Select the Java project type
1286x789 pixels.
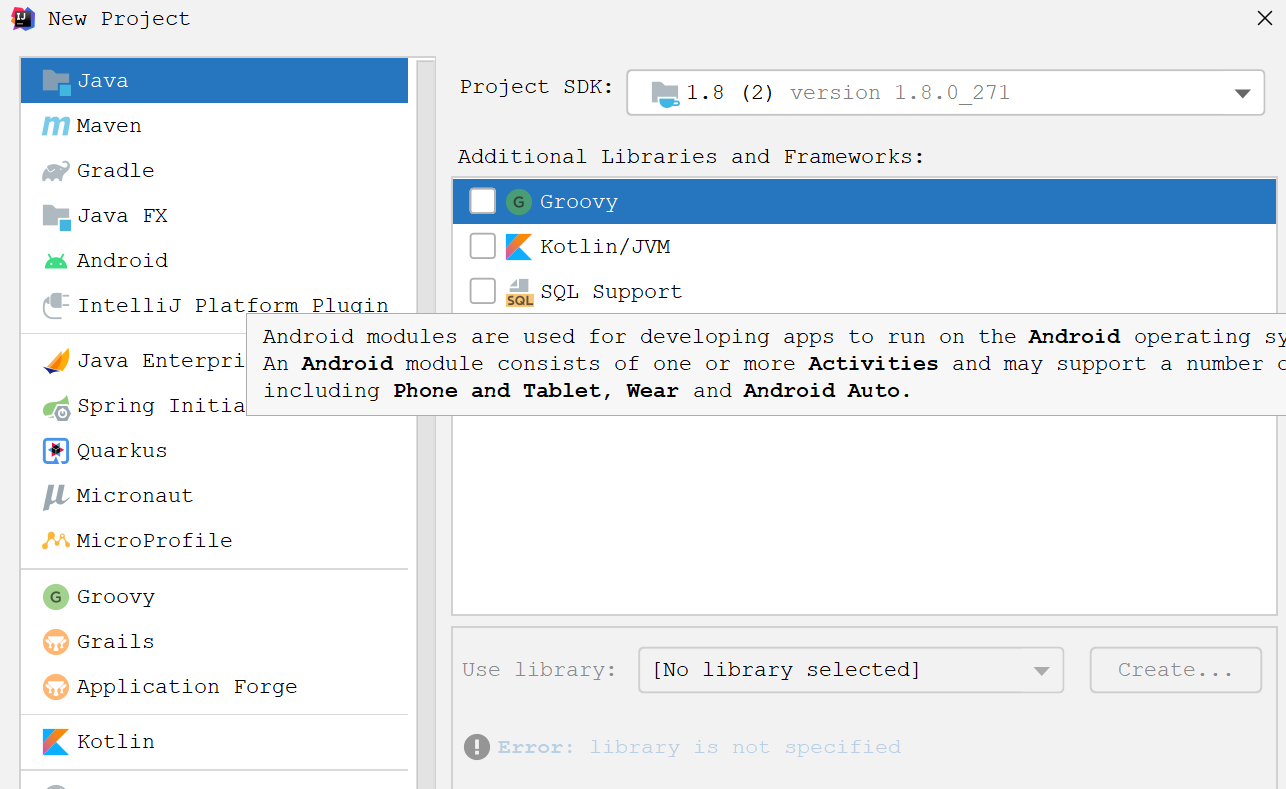point(214,81)
